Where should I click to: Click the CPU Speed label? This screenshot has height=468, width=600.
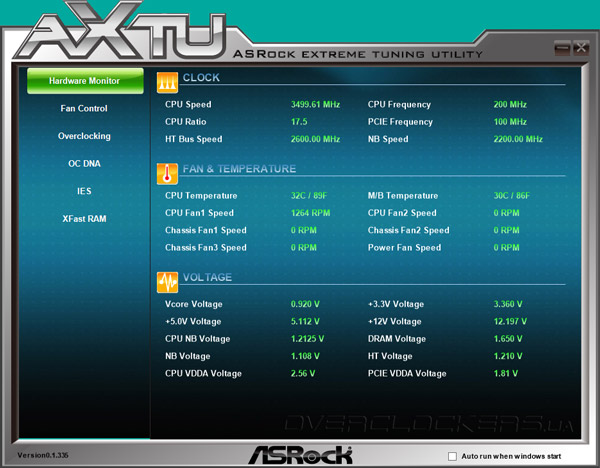point(188,104)
